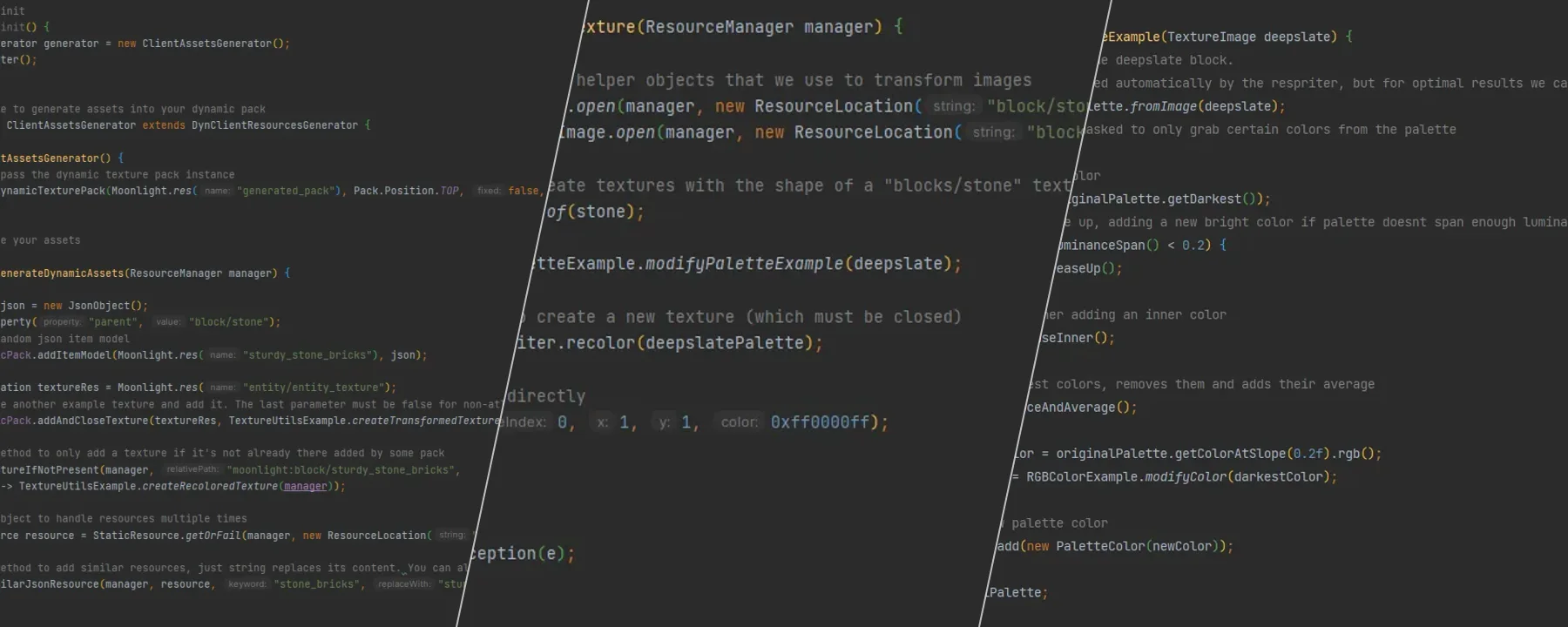Click the comment "asked to only grab certain colors from the palette"
The image size is (1568, 627).
click(x=1271, y=130)
